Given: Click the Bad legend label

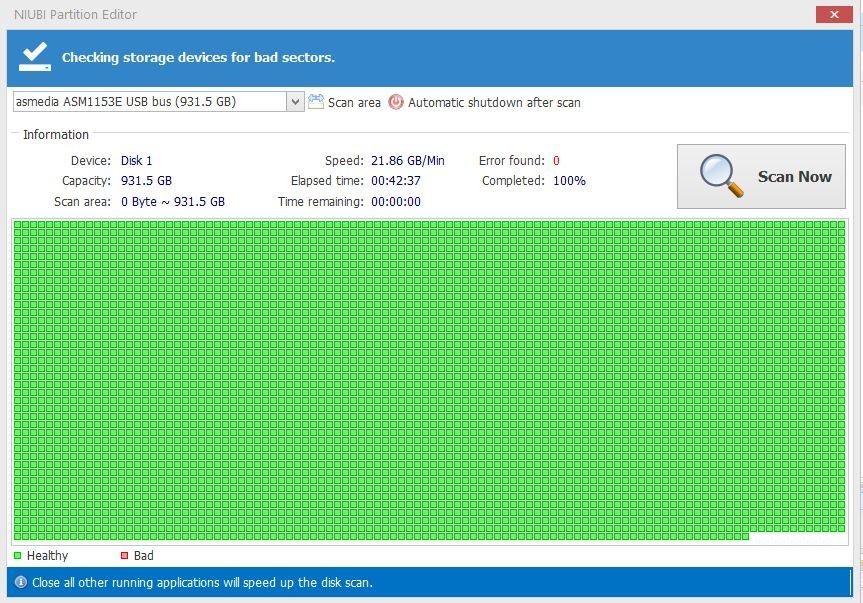Looking at the screenshot, I should (x=144, y=556).
